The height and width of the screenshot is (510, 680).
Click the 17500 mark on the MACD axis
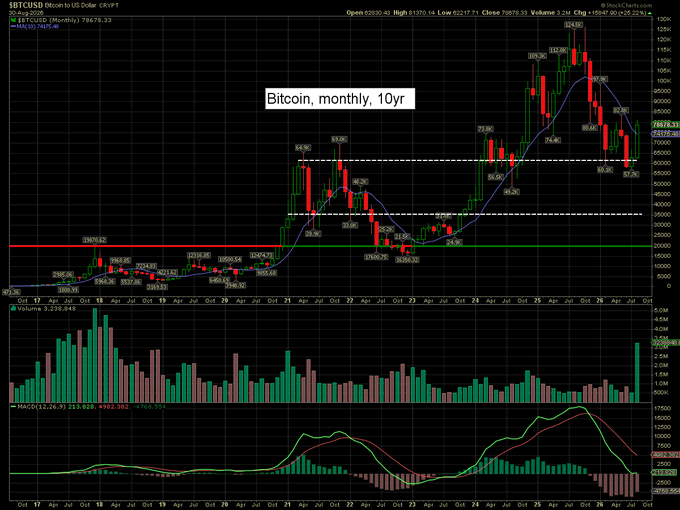click(663, 409)
